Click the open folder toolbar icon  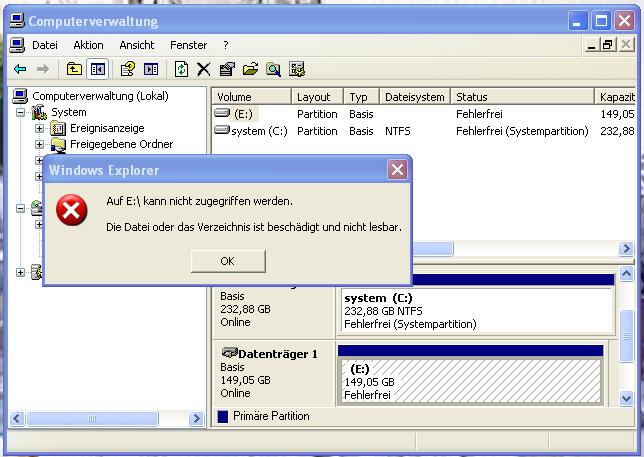(250, 69)
